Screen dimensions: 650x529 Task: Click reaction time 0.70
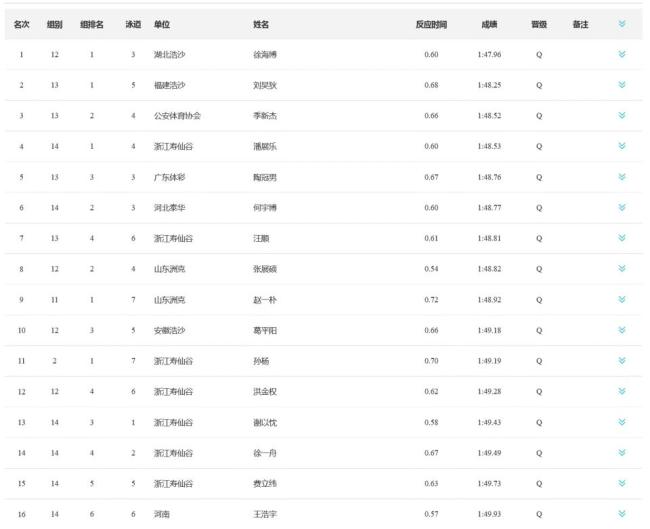pyautogui.click(x=431, y=361)
